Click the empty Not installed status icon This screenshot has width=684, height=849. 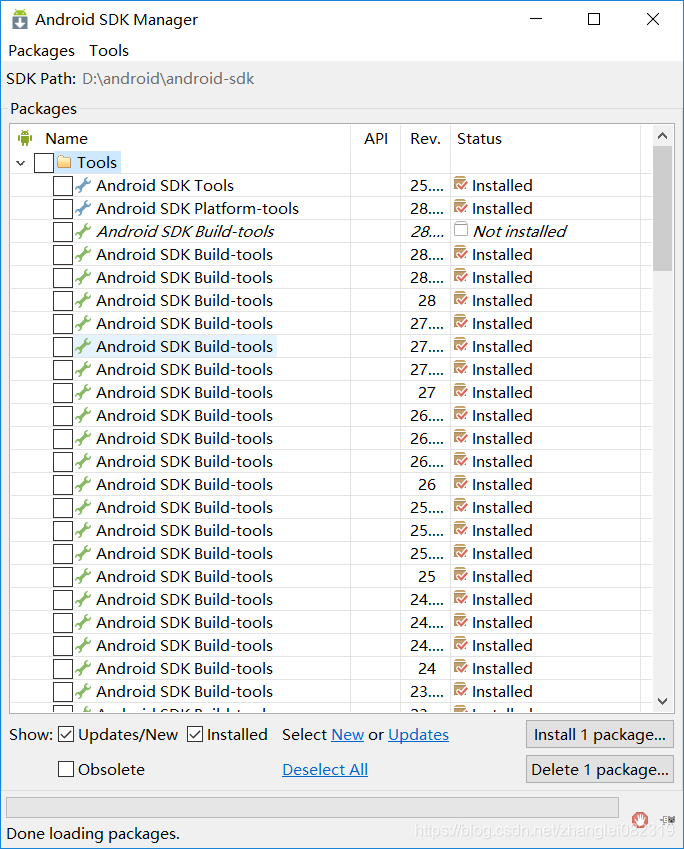point(461,229)
